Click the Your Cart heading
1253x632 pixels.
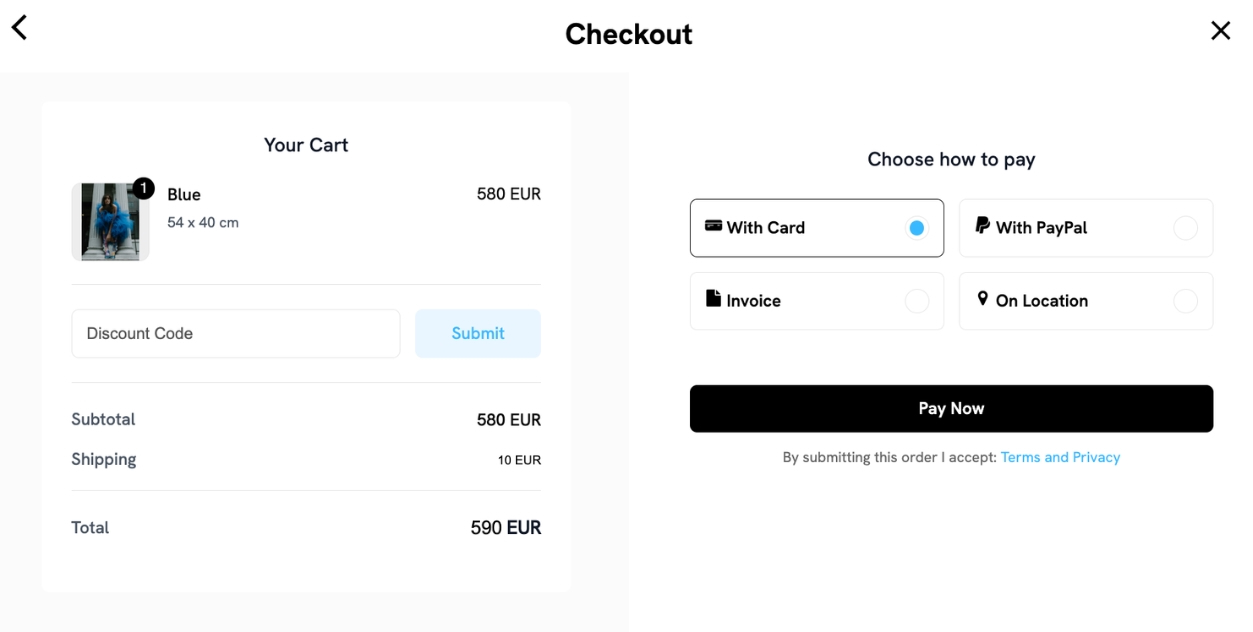[x=306, y=144]
